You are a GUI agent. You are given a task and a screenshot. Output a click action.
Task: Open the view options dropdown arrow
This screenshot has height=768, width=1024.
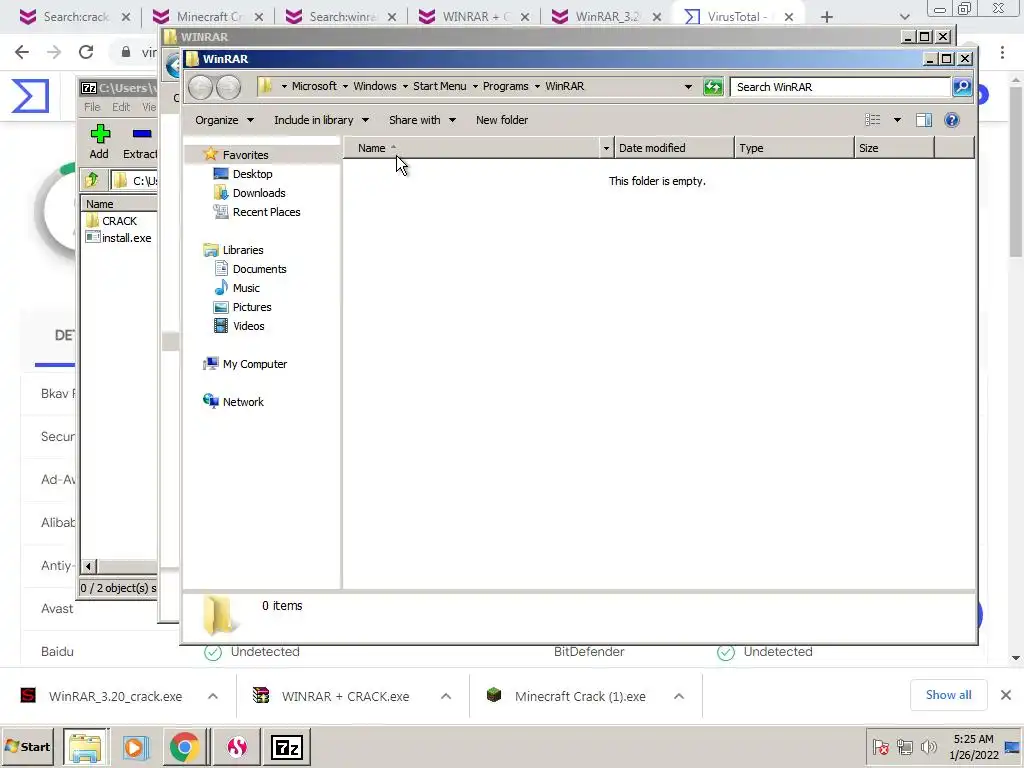click(x=897, y=120)
